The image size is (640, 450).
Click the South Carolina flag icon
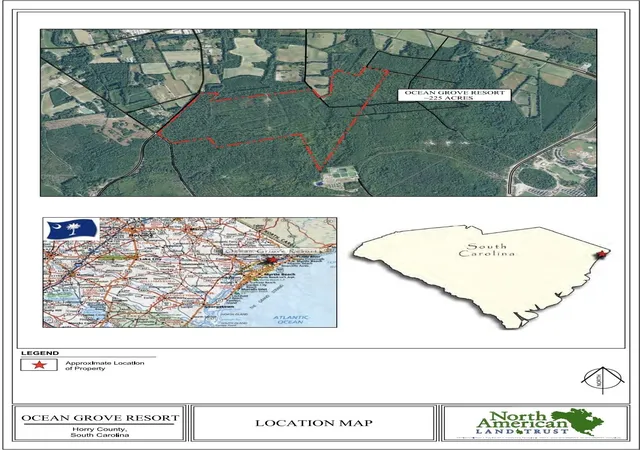73,229
